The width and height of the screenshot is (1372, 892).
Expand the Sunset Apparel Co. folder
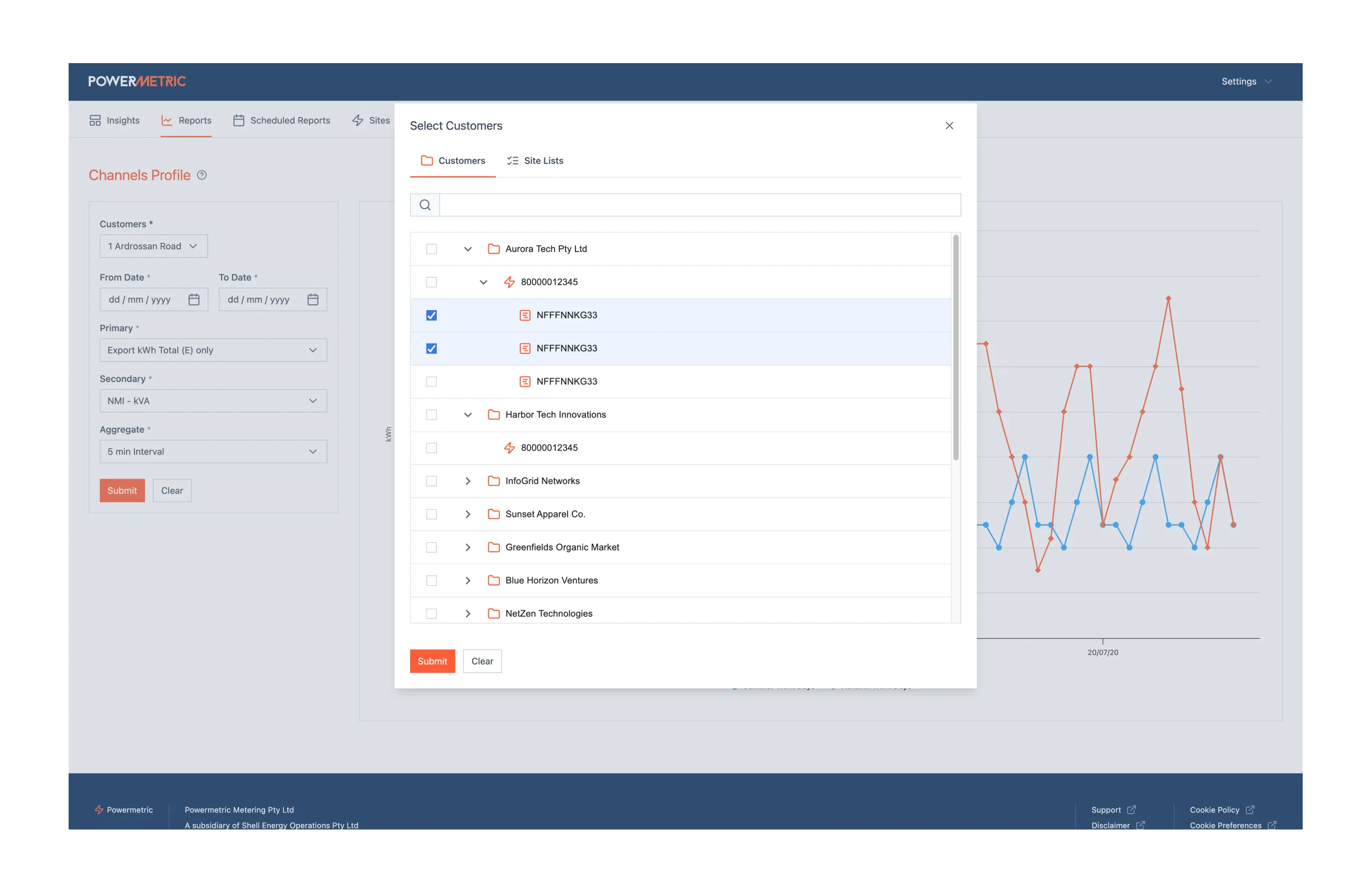coord(467,514)
